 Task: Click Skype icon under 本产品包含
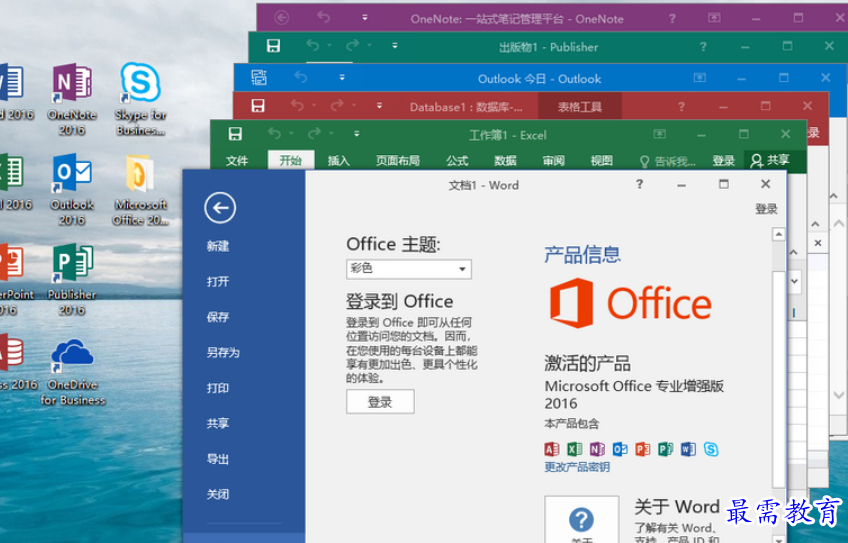tap(711, 449)
